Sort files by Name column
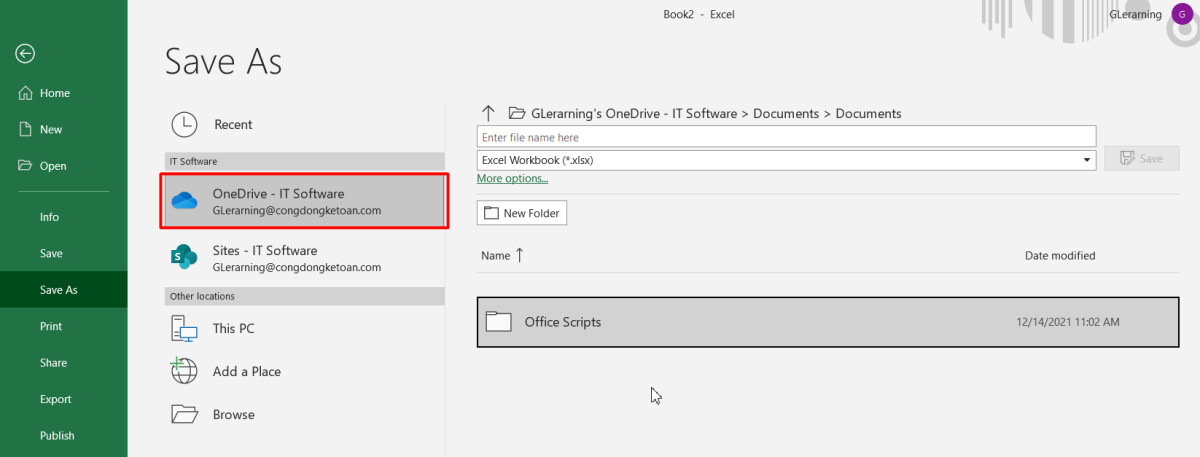This screenshot has width=1200, height=457. (496, 256)
